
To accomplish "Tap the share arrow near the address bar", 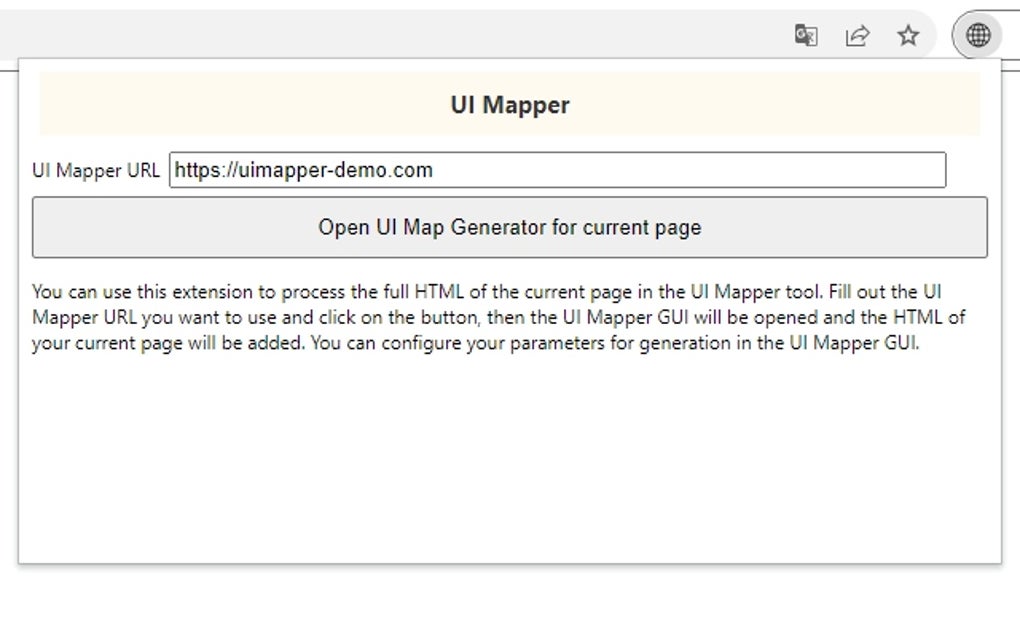I will (857, 35).
